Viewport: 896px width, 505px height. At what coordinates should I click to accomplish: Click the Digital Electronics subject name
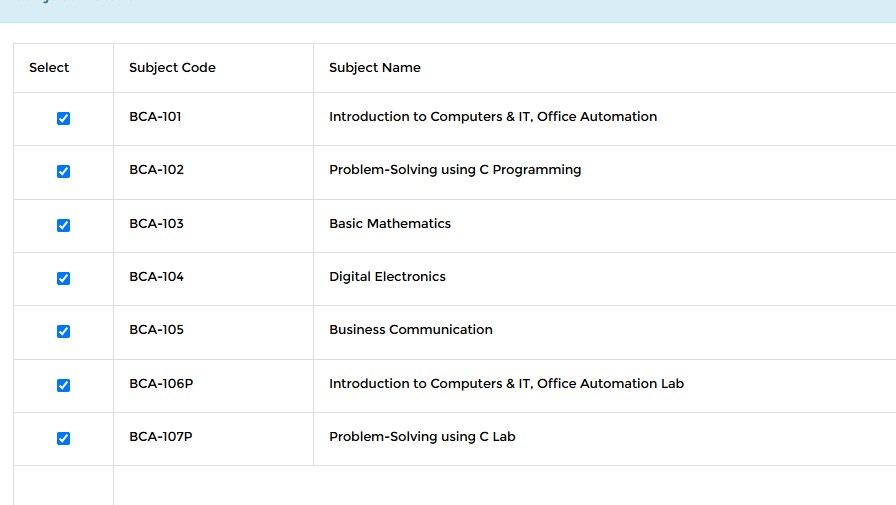click(x=387, y=277)
